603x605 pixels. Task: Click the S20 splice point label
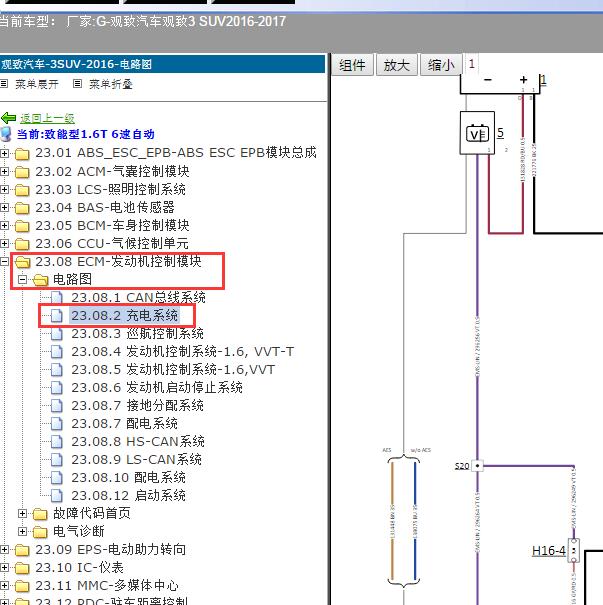point(462,466)
